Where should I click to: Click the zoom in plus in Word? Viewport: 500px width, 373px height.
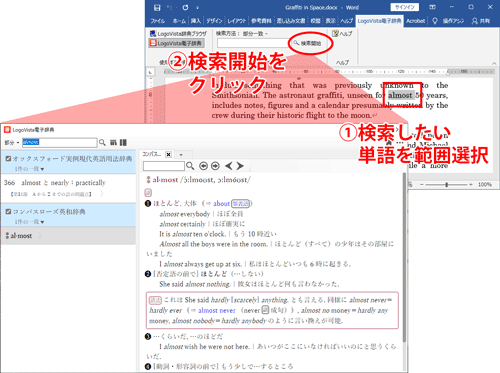(x=471, y=184)
